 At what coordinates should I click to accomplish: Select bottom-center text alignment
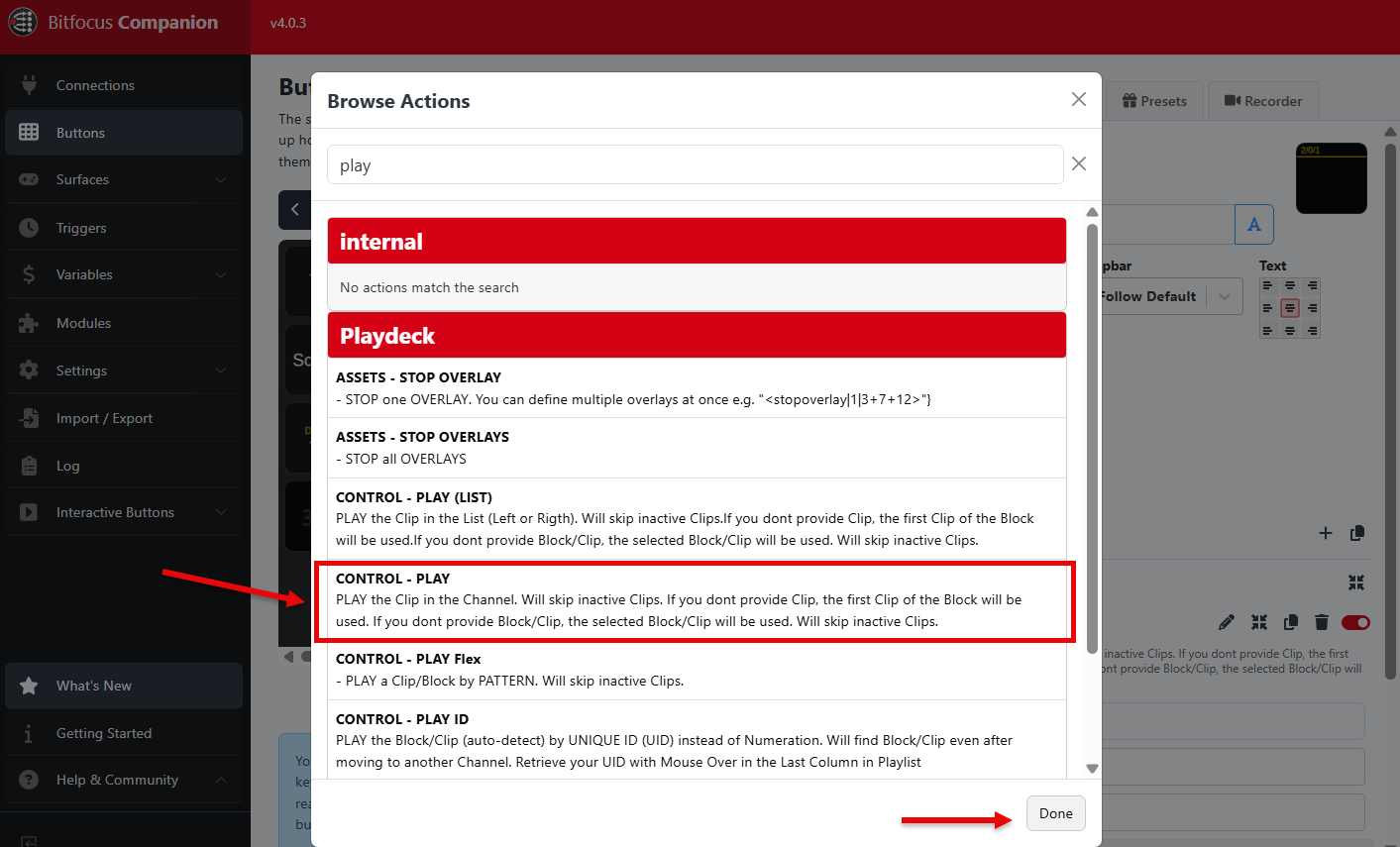(x=1290, y=331)
